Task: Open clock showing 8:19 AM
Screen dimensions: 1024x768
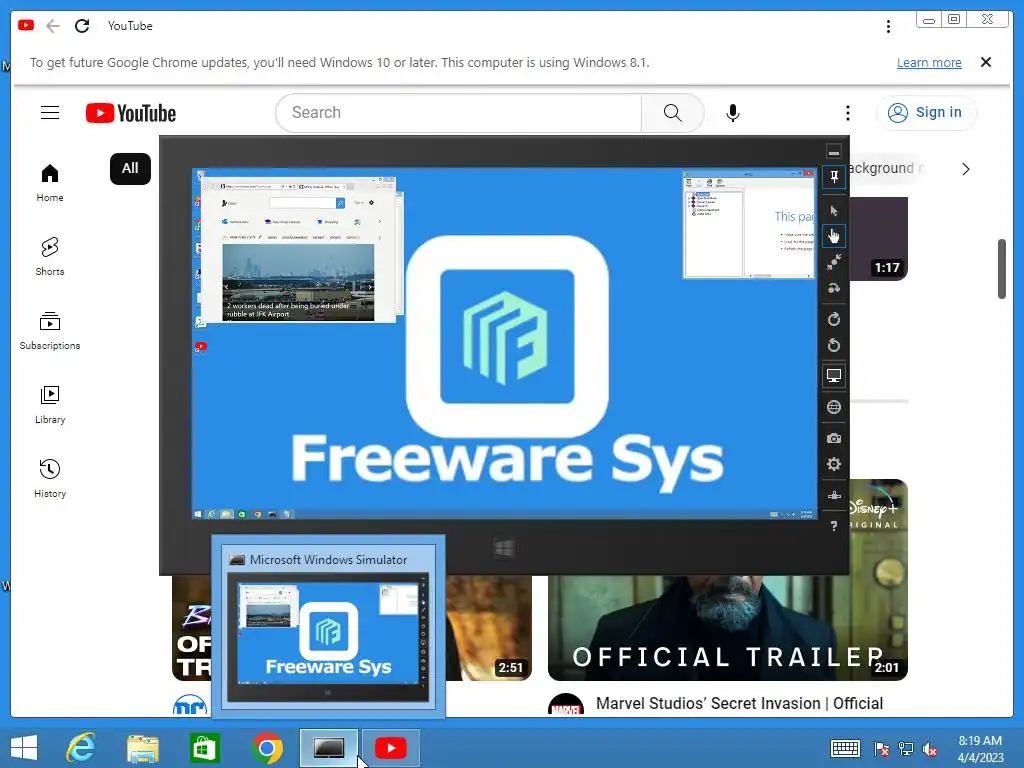Action: point(980,749)
